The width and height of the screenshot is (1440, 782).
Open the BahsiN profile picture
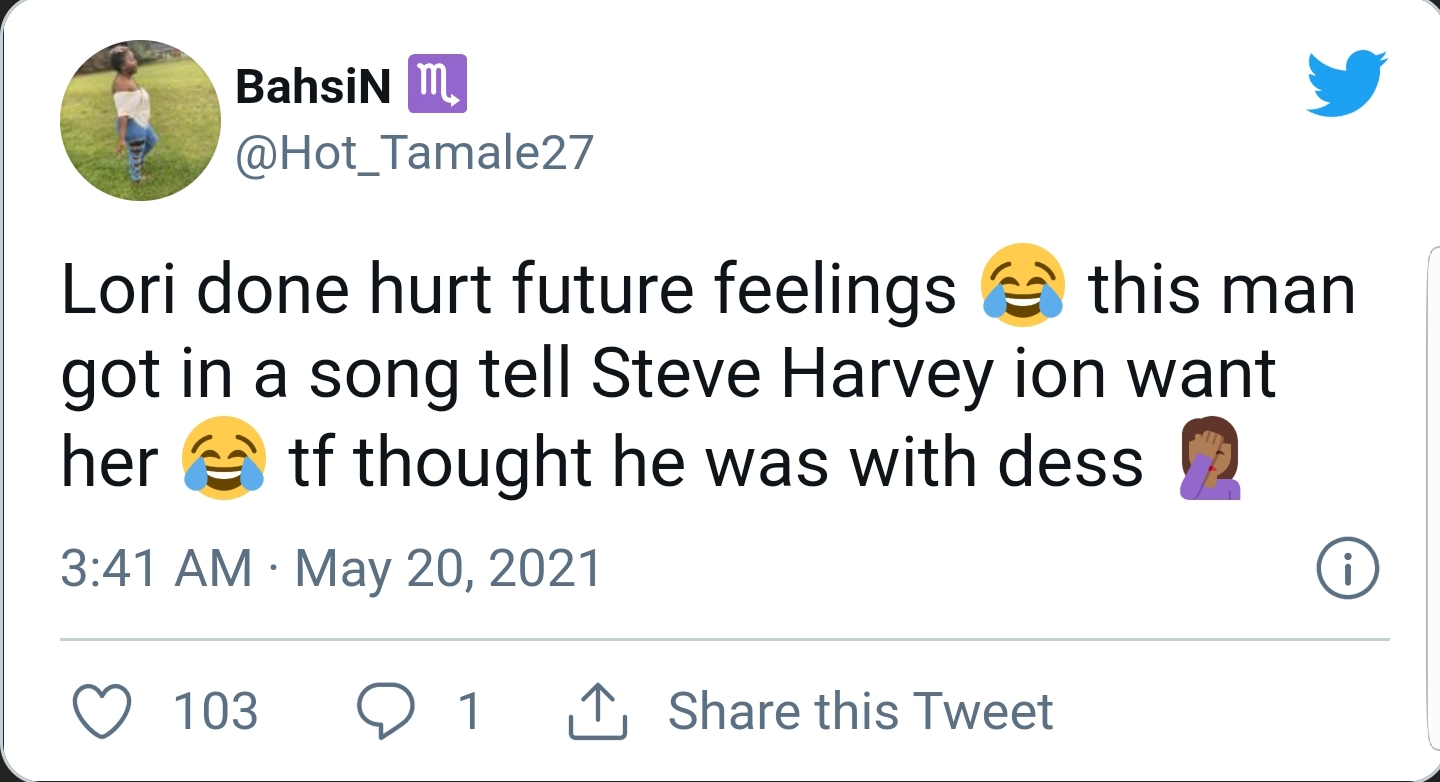(140, 120)
